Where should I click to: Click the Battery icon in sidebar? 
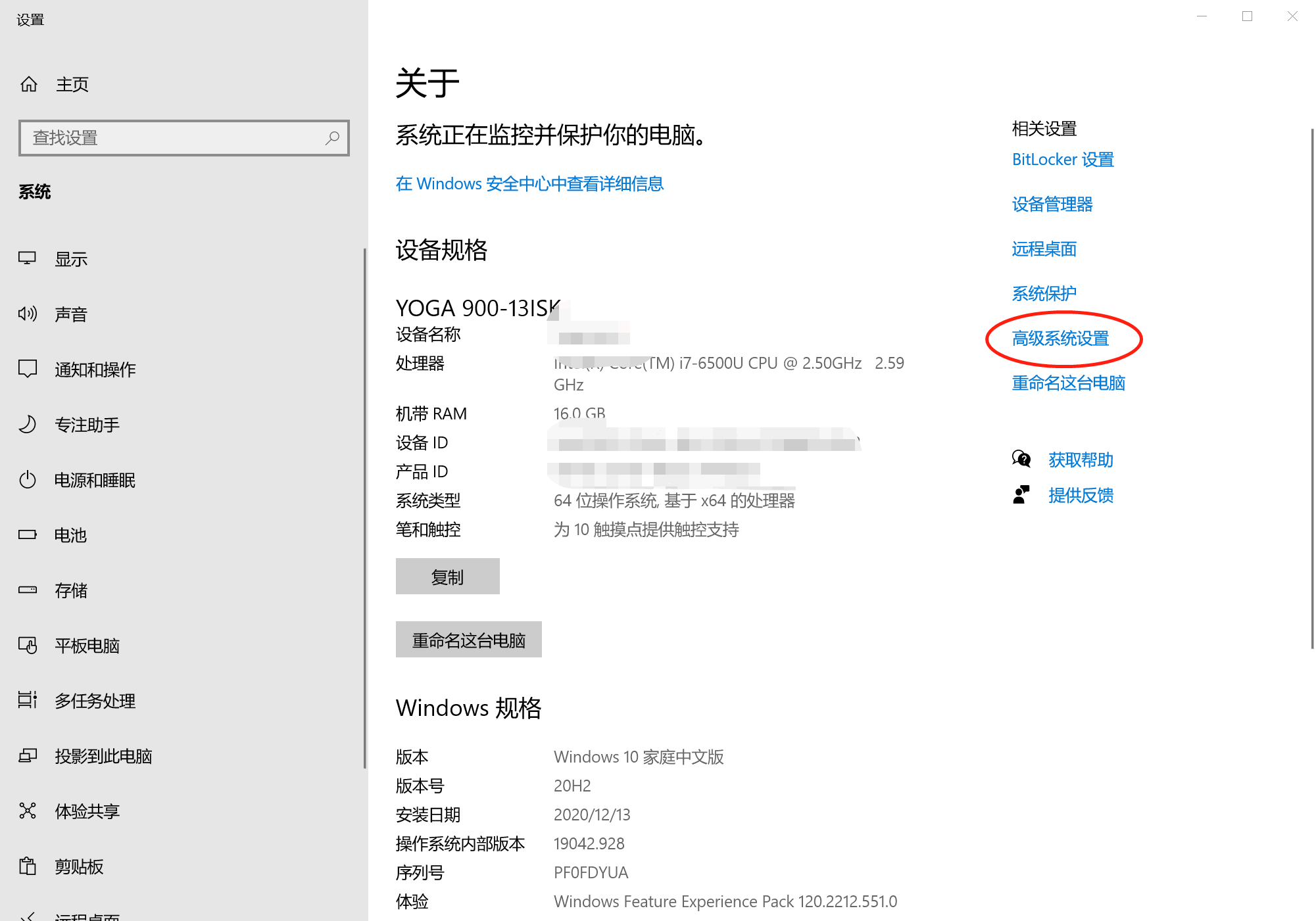[27, 534]
